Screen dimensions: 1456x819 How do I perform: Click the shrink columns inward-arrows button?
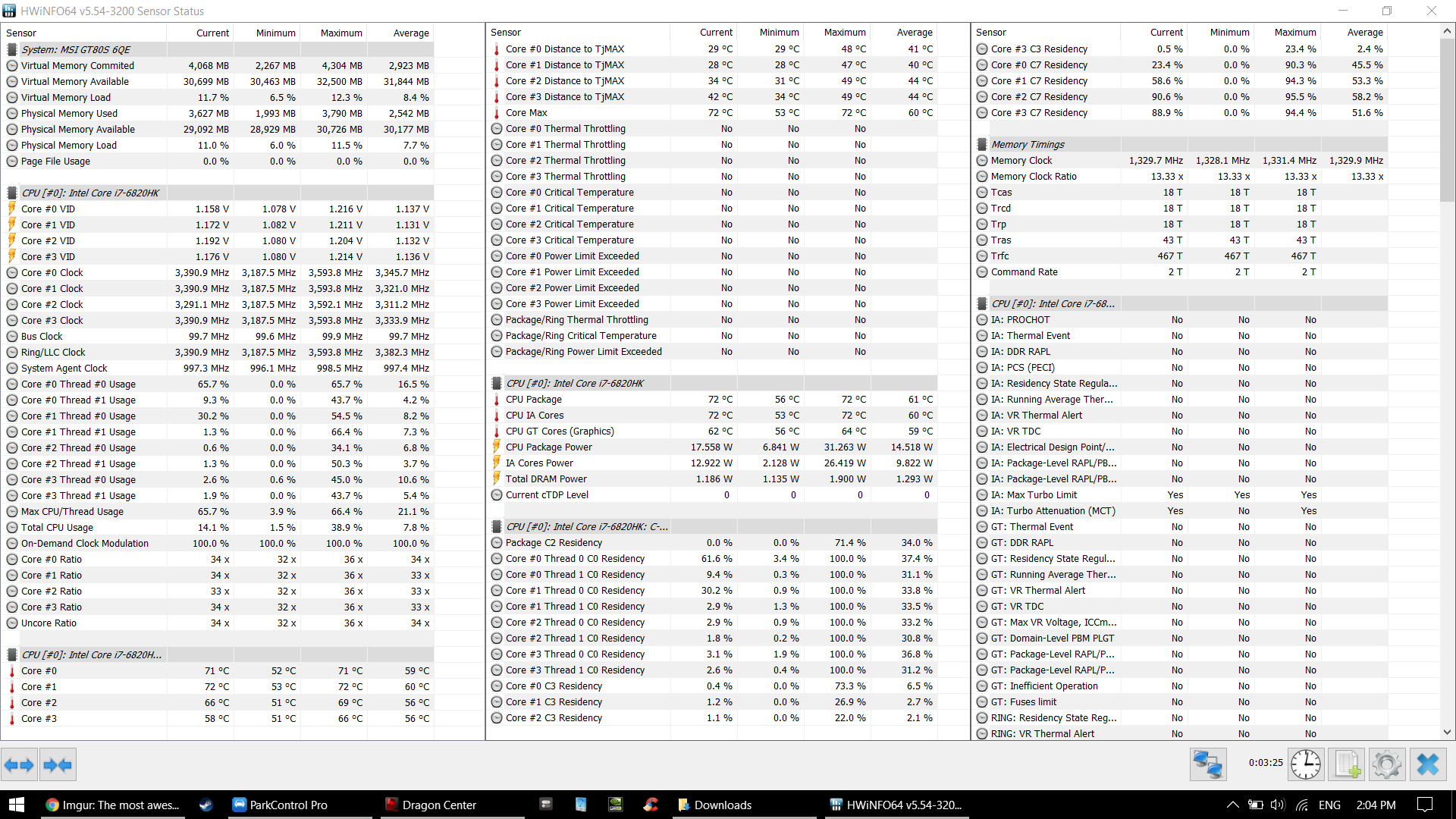click(x=58, y=765)
